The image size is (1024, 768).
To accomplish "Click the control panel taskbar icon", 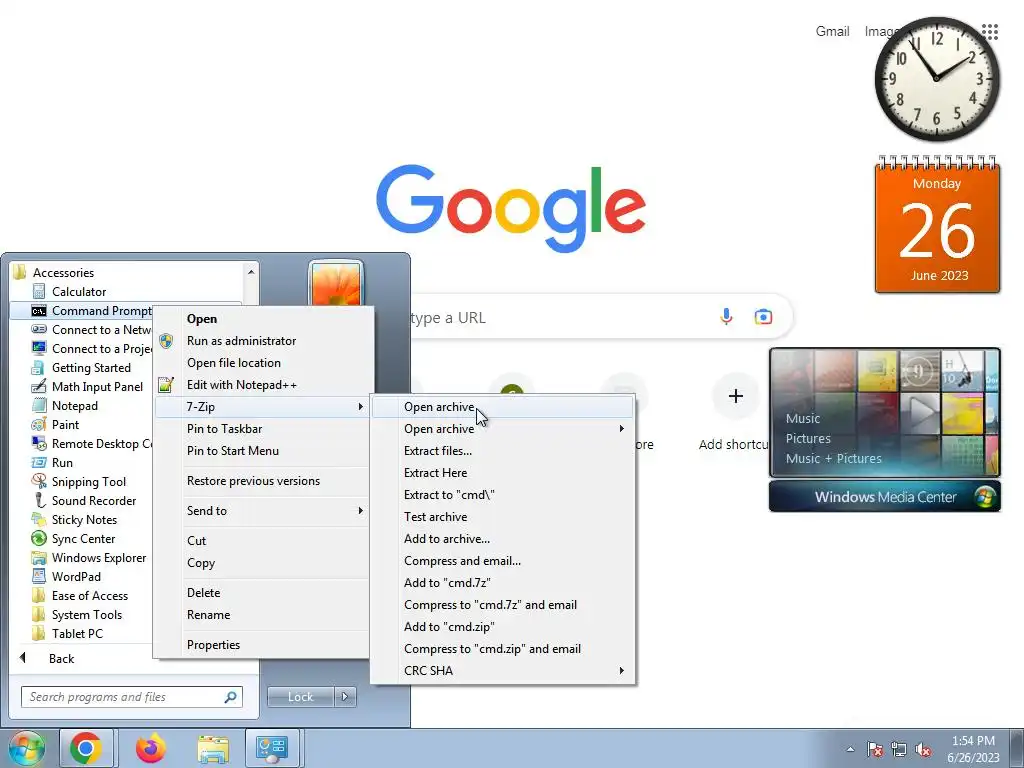I will [272, 748].
